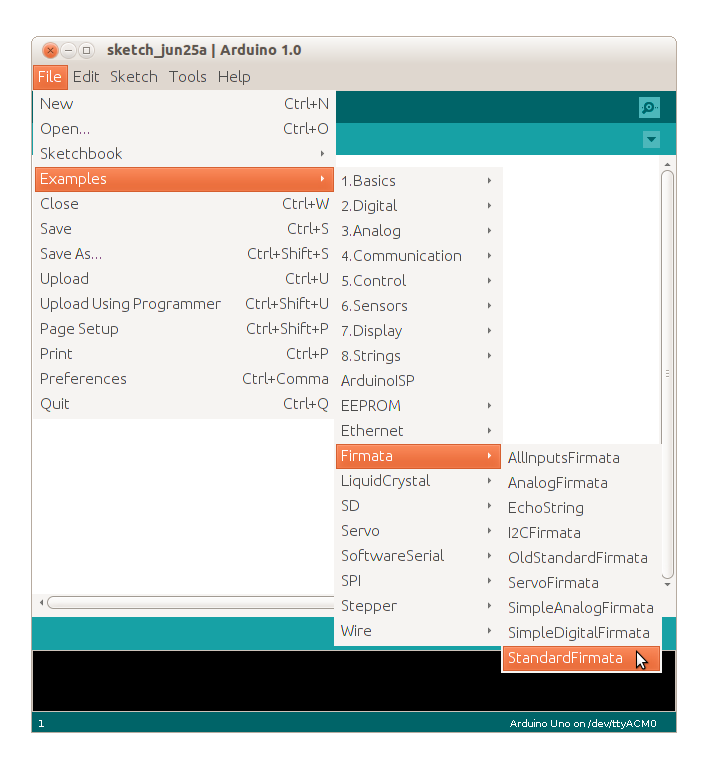Open the Help menu
708x762 pixels.
coord(234,77)
